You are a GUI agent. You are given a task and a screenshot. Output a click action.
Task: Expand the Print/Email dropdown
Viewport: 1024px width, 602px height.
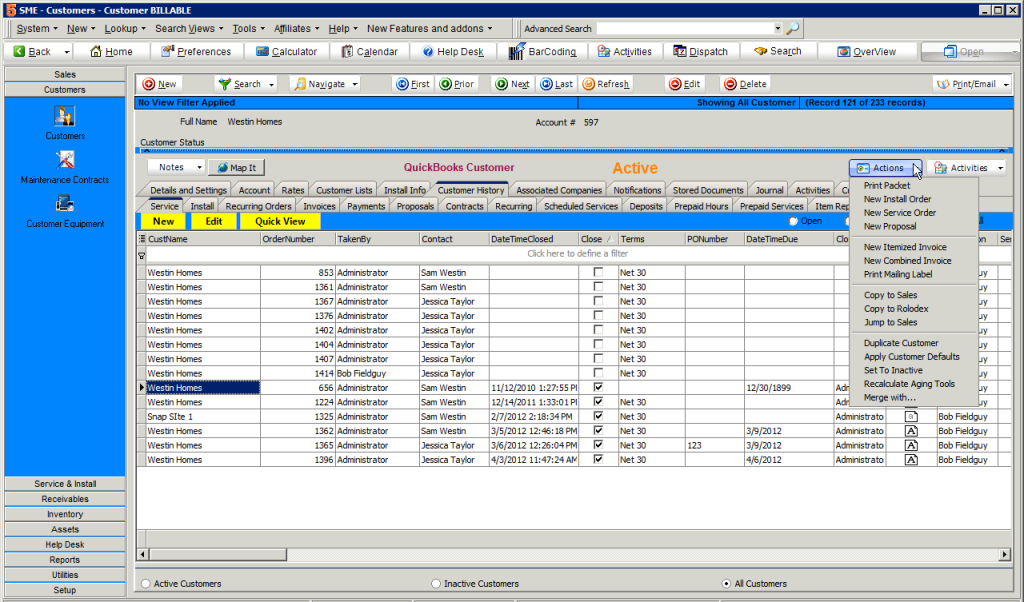coord(1005,85)
